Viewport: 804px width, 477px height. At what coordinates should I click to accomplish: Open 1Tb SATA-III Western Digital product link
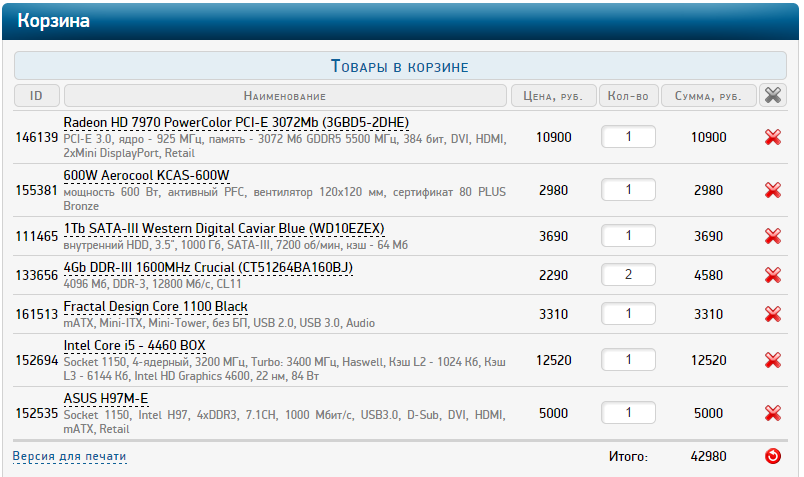(x=224, y=229)
